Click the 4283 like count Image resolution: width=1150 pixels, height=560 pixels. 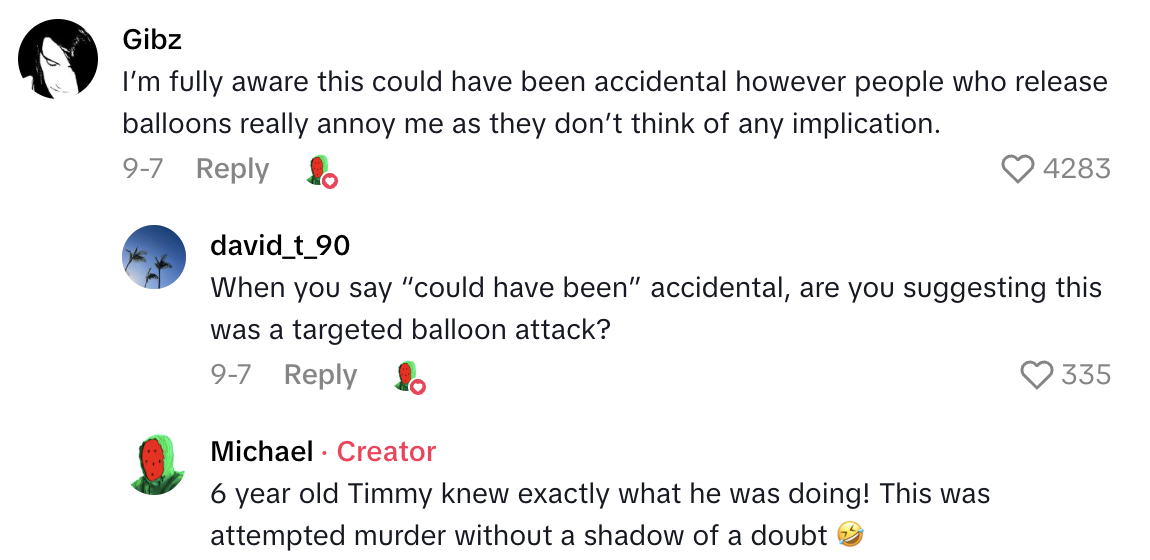tap(1076, 169)
